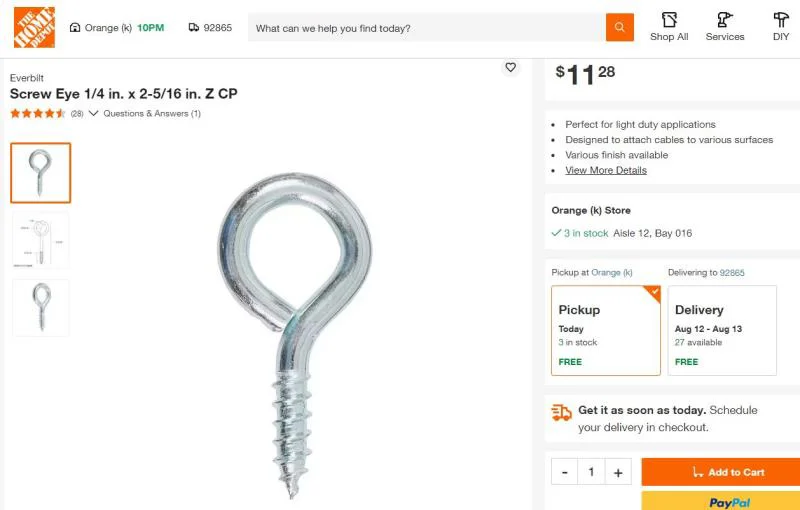Viewport: 800px width, 510px height.
Task: Increase quantity with the plus button
Action: 618,472
